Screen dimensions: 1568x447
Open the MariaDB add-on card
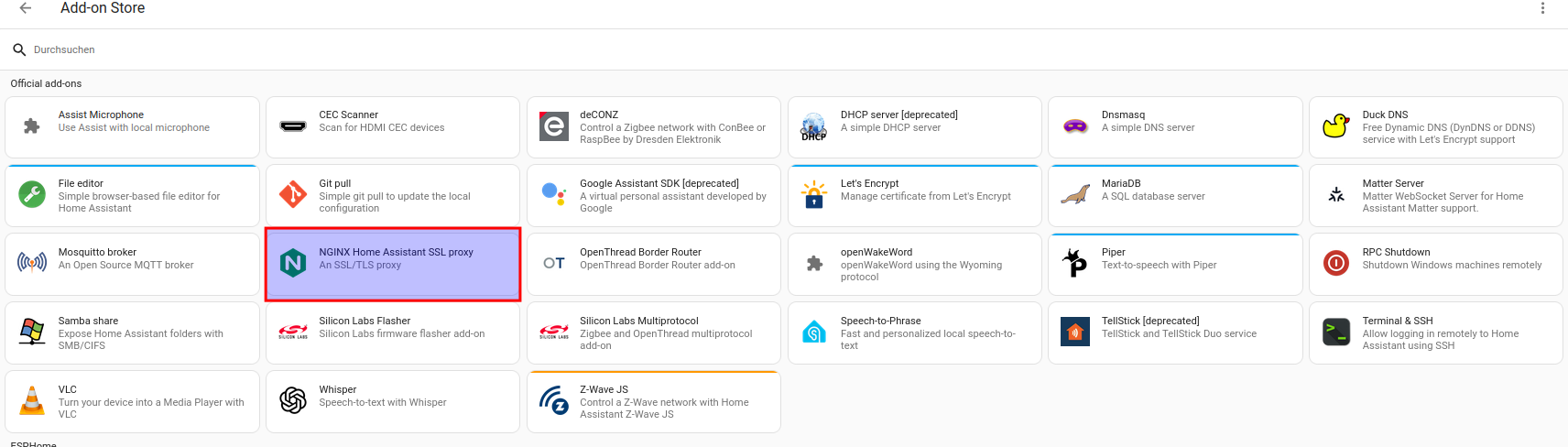tap(1175, 196)
